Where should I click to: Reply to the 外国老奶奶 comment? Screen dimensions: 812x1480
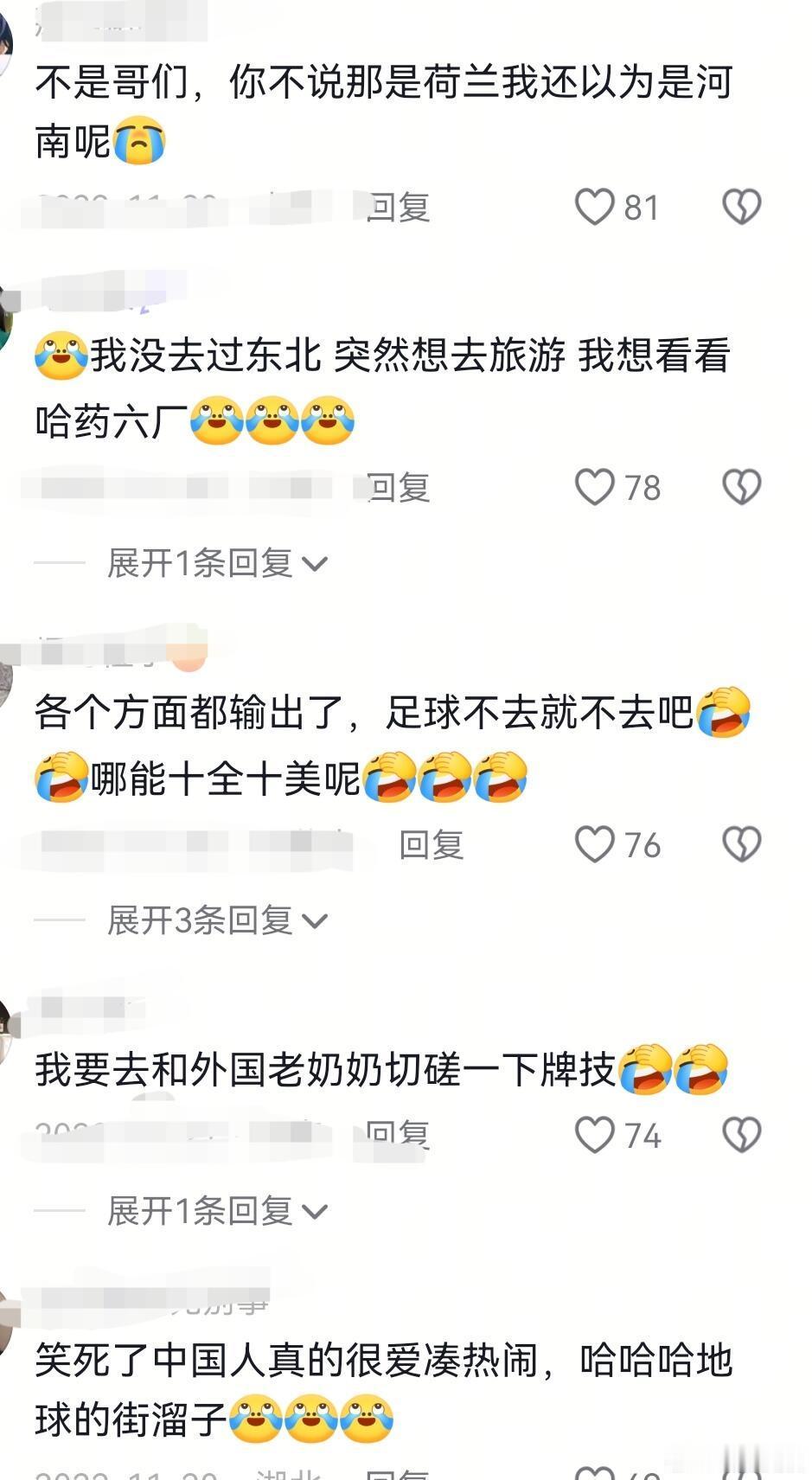click(398, 1135)
